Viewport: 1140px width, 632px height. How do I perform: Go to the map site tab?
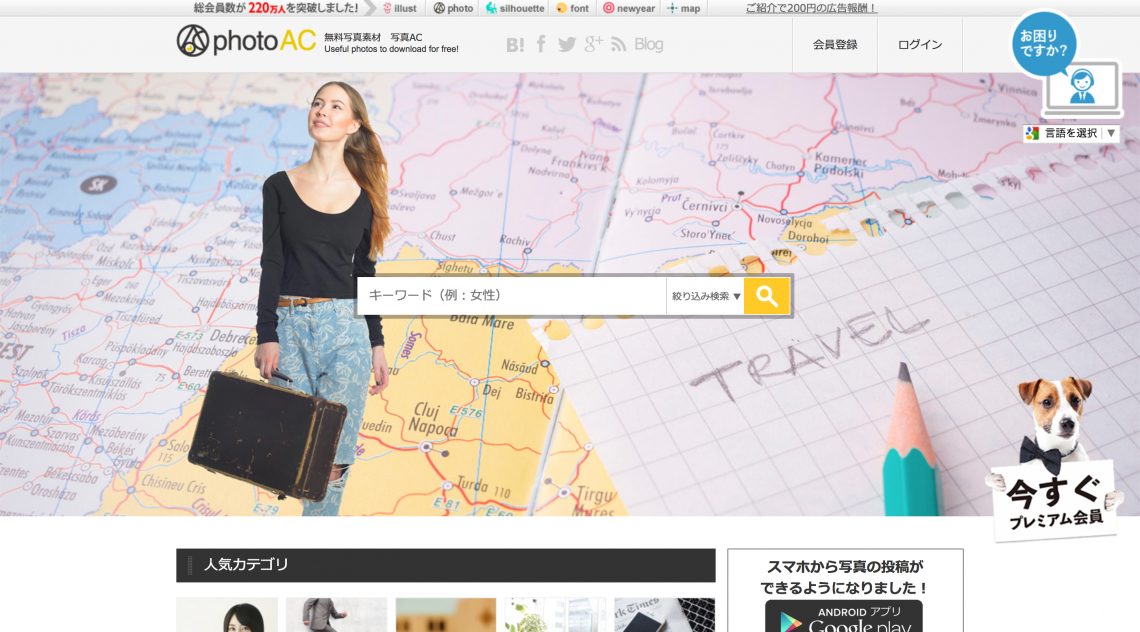click(x=683, y=8)
